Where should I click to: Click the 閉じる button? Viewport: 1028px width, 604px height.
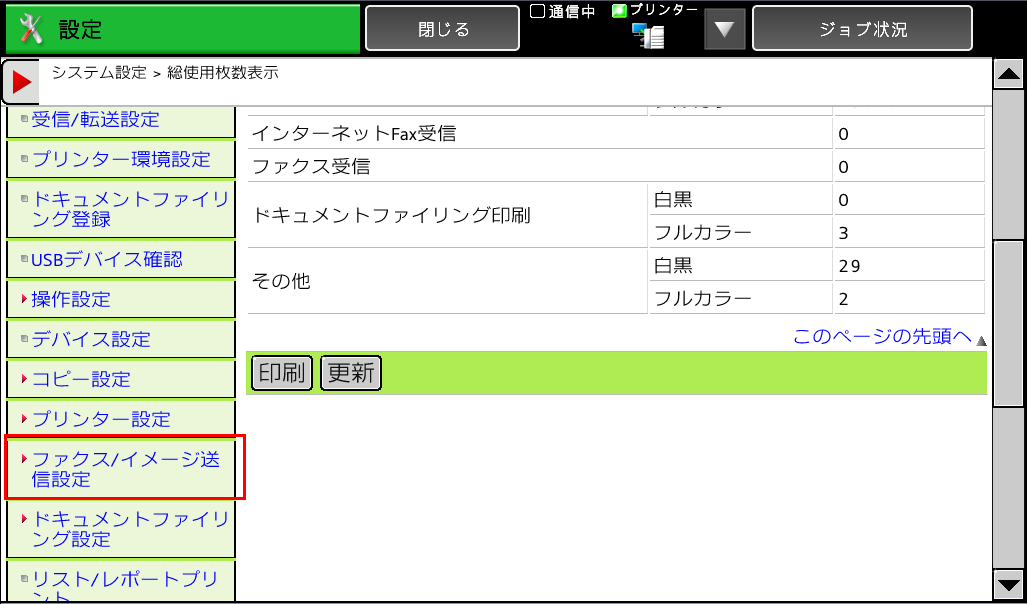[x=442, y=29]
